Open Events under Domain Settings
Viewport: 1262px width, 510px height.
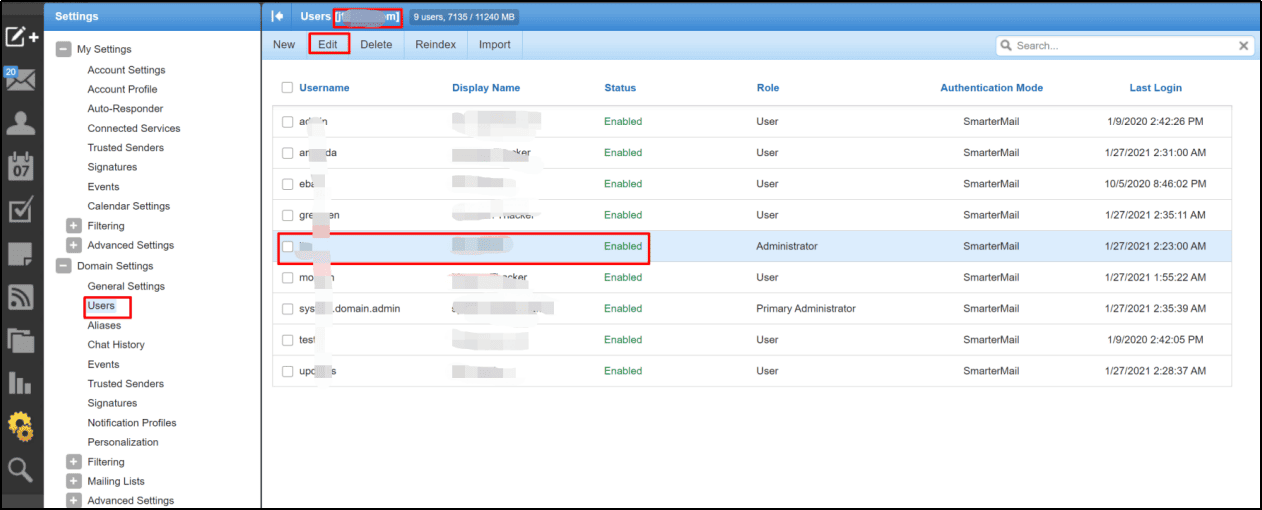pos(103,364)
